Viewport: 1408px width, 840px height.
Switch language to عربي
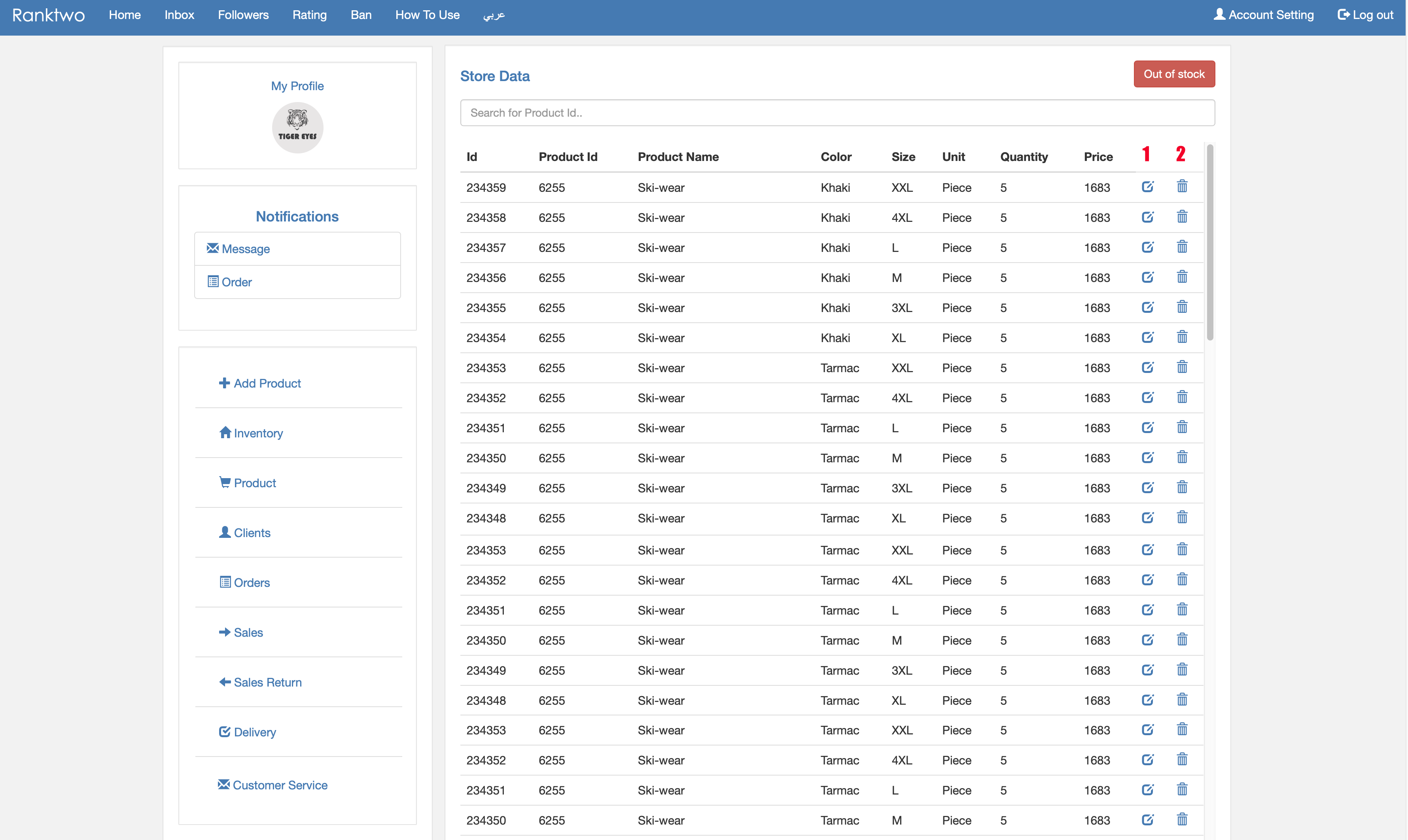[x=494, y=15]
